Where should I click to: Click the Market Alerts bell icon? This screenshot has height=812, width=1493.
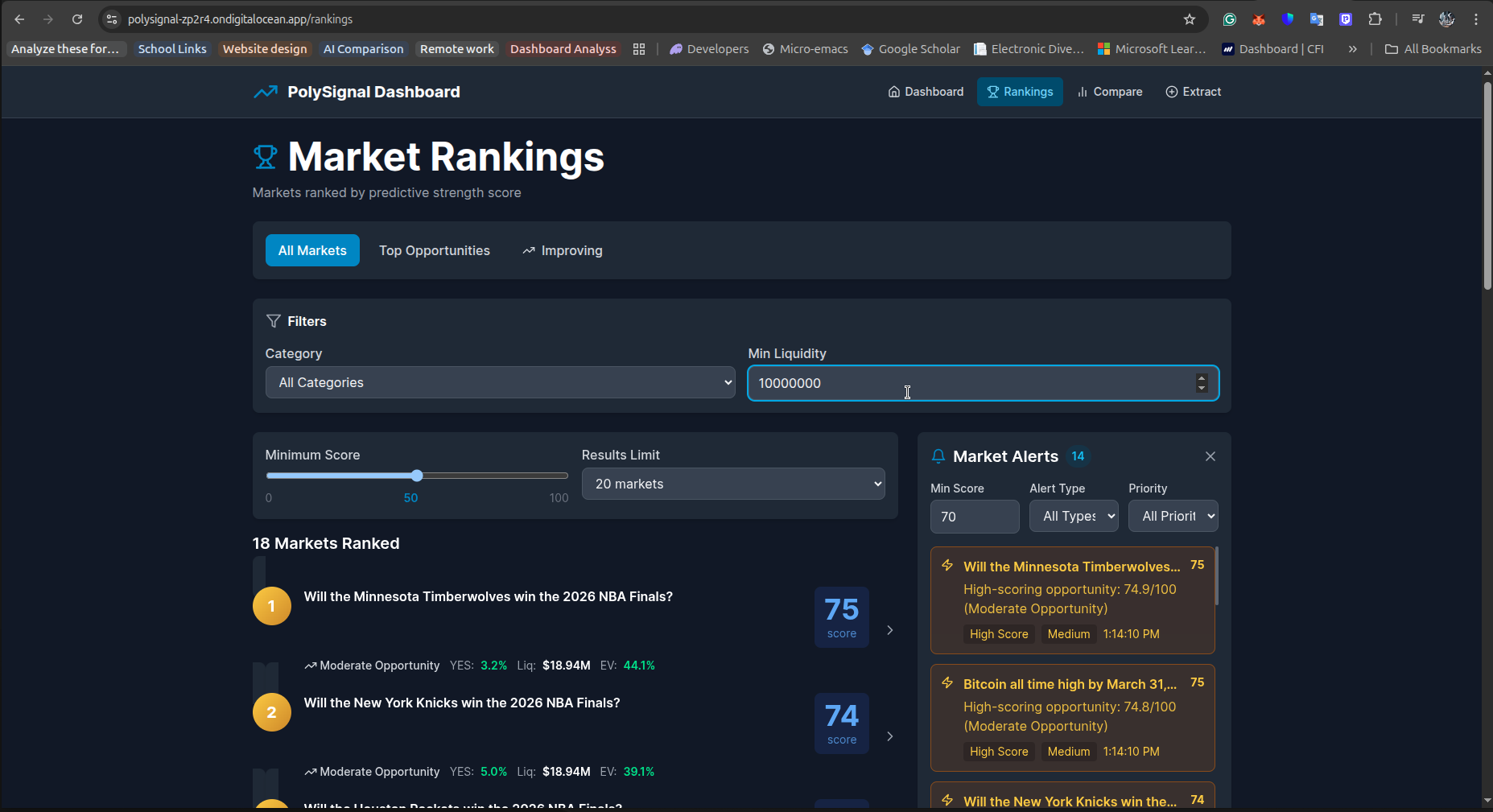click(938, 456)
